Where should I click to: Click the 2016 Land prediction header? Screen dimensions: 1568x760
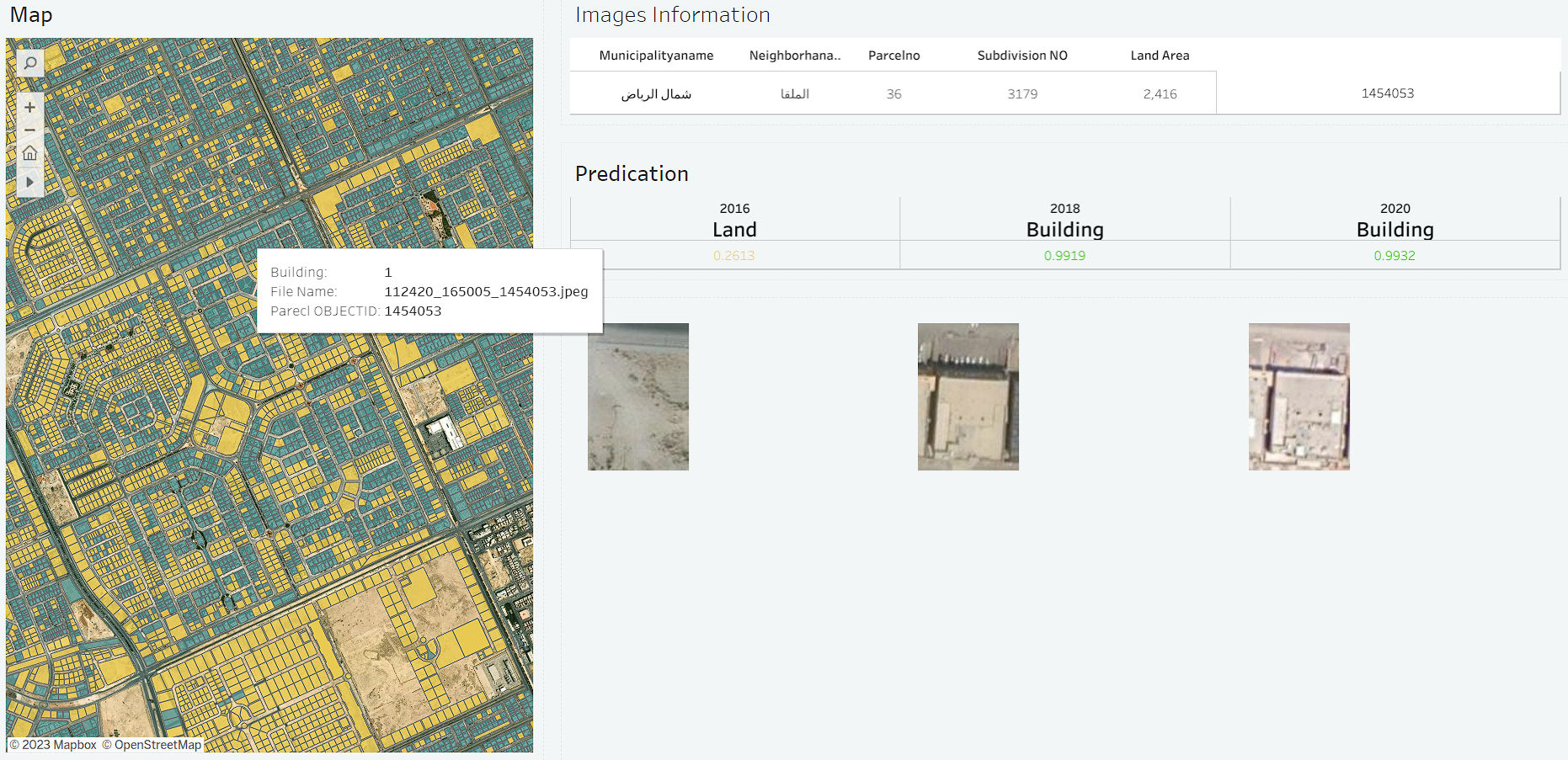pos(734,221)
